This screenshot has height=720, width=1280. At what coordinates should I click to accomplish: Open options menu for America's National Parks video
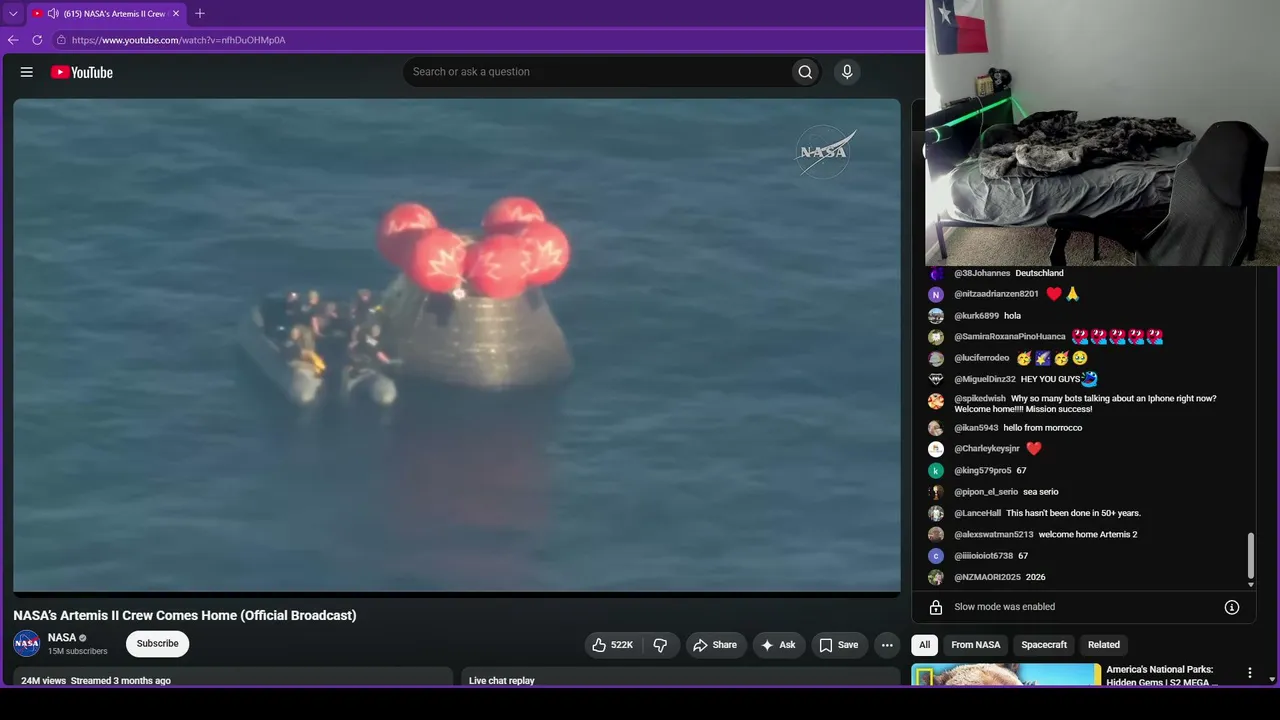(1249, 673)
